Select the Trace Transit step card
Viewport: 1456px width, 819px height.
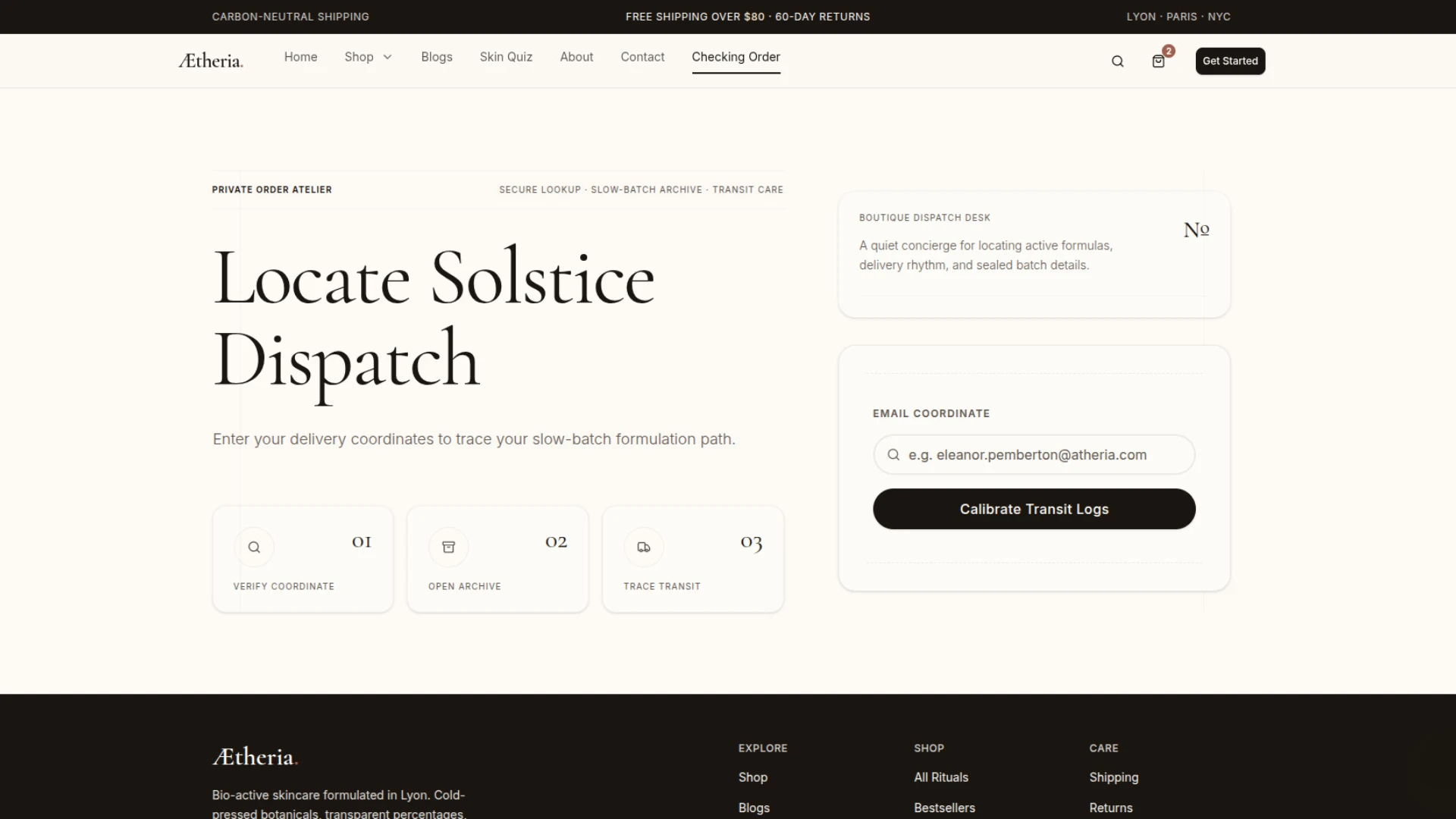693,559
